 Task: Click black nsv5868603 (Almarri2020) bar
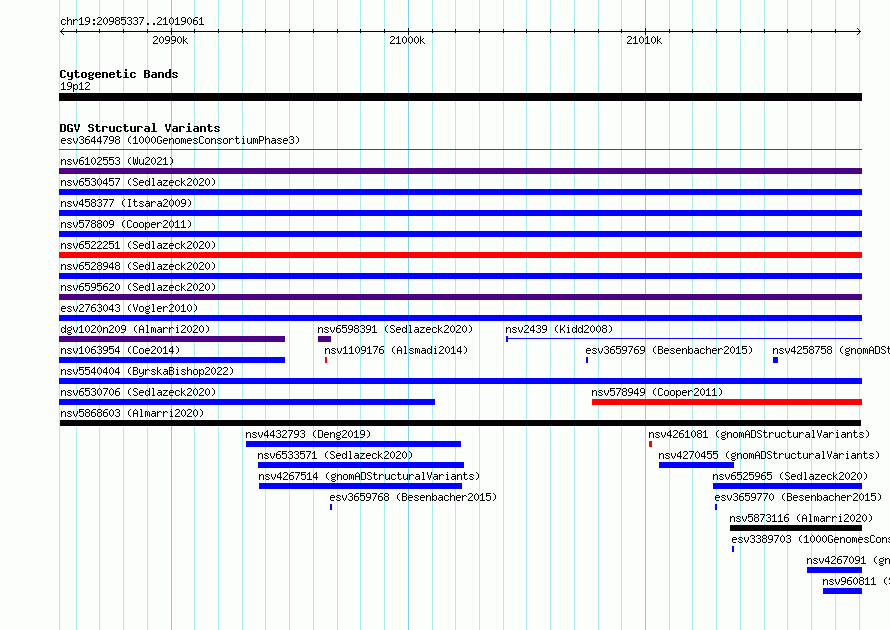pos(460,423)
